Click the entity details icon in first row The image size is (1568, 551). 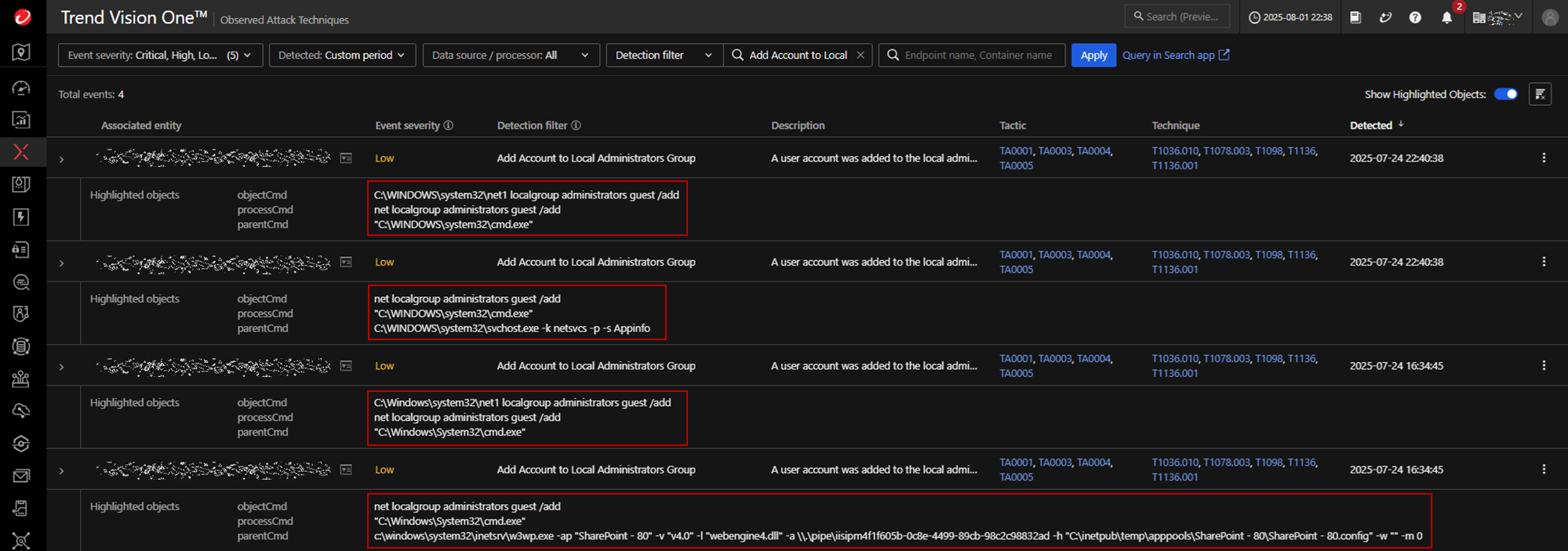[346, 158]
